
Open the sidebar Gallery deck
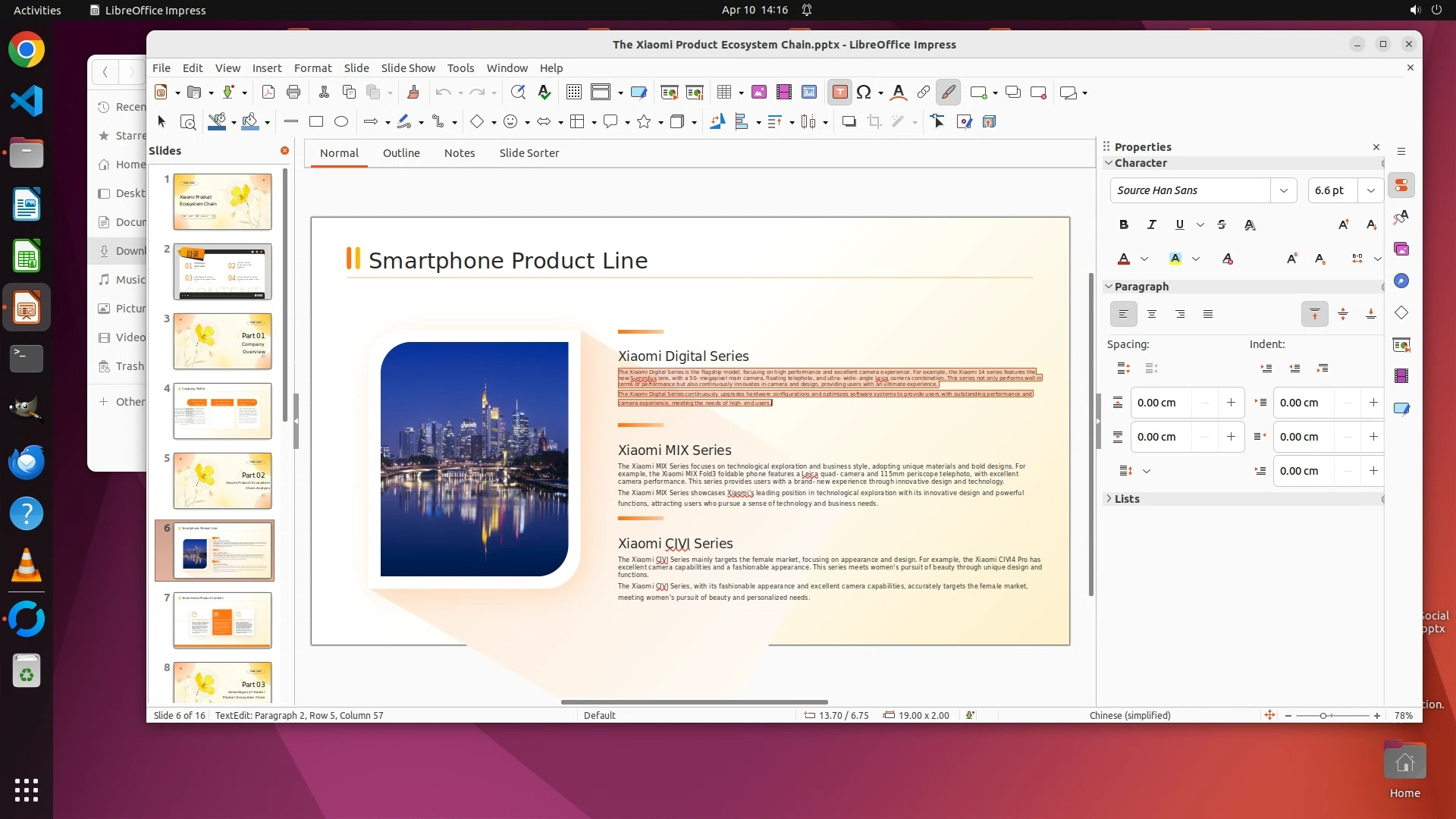pyautogui.click(x=1401, y=249)
